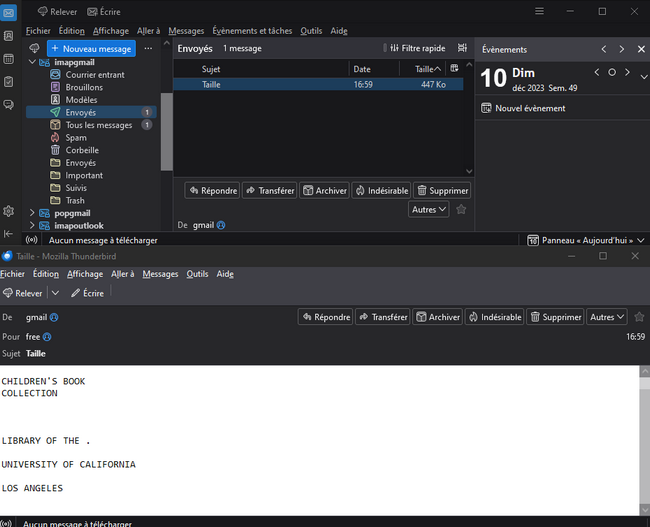This screenshot has width=650, height=527.
Task: Expand the mini calendar chevron
Action: coord(643,77)
